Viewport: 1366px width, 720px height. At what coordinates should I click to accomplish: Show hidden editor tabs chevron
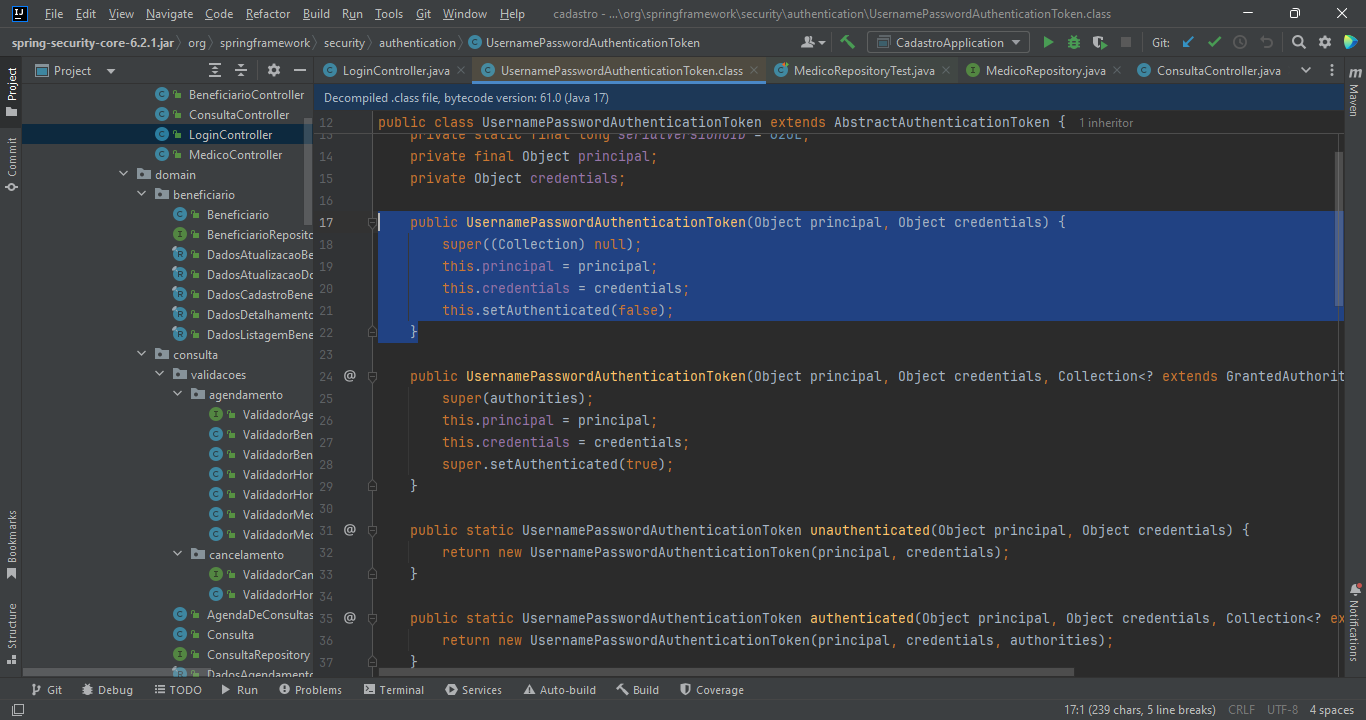[x=1305, y=70]
